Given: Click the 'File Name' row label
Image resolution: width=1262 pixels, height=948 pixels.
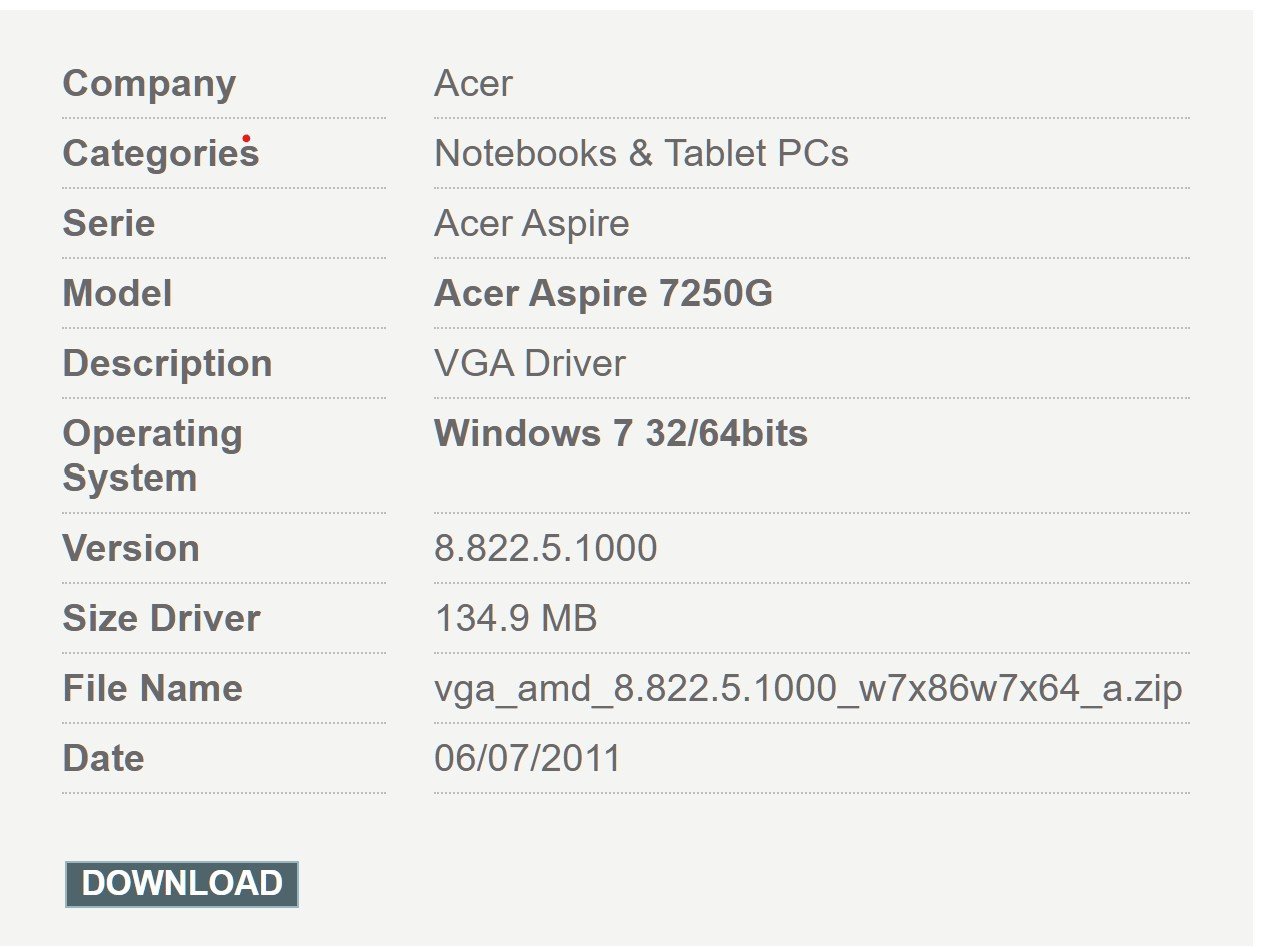Looking at the screenshot, I should [x=153, y=688].
